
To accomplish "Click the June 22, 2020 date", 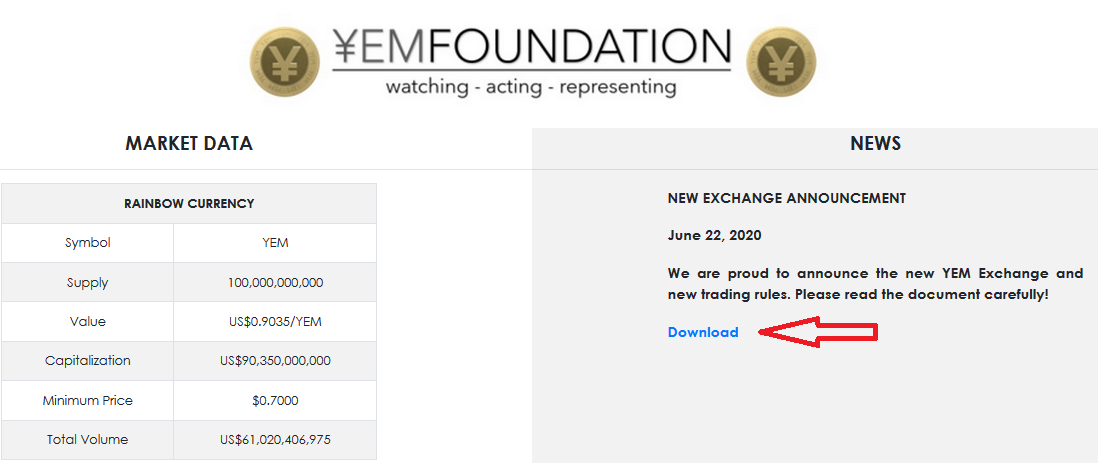I will [x=714, y=235].
